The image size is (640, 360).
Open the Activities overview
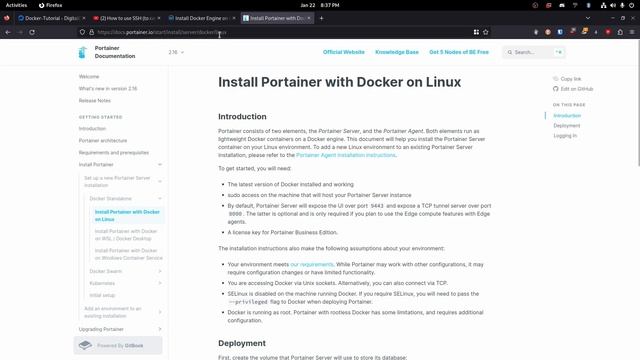tap(16, 5)
